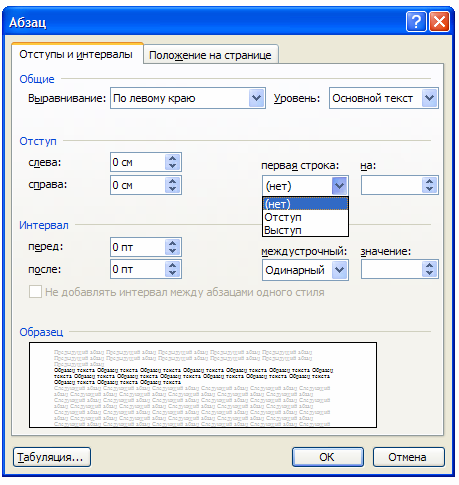Click the Уровень label
Viewport: 459px width, 485px height.
[297, 98]
